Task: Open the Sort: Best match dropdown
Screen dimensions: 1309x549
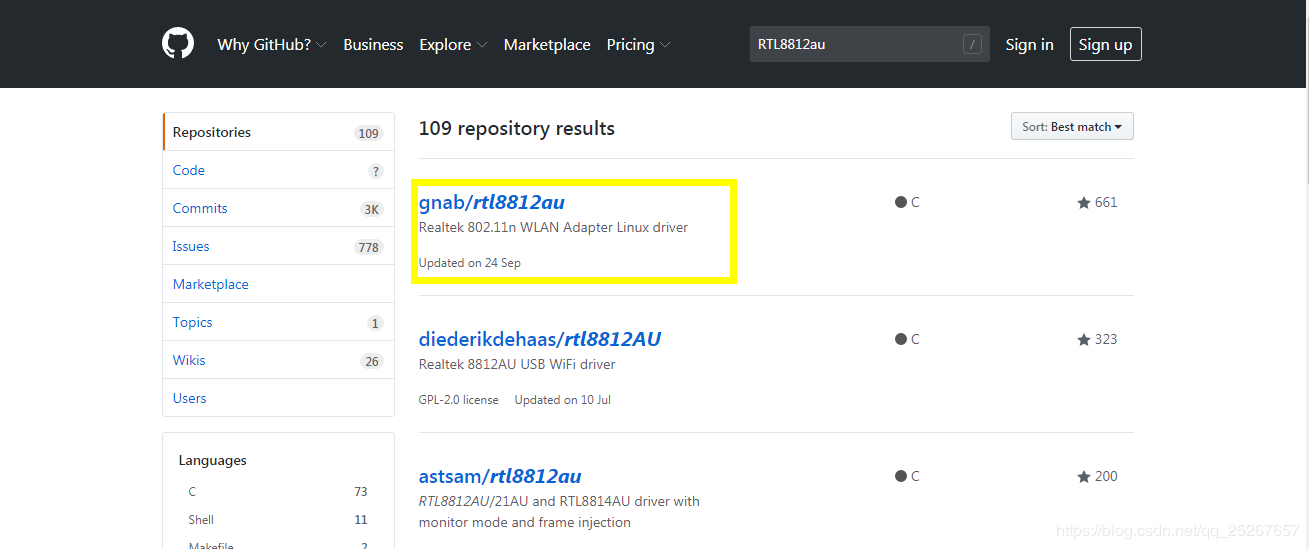Action: [1072, 127]
